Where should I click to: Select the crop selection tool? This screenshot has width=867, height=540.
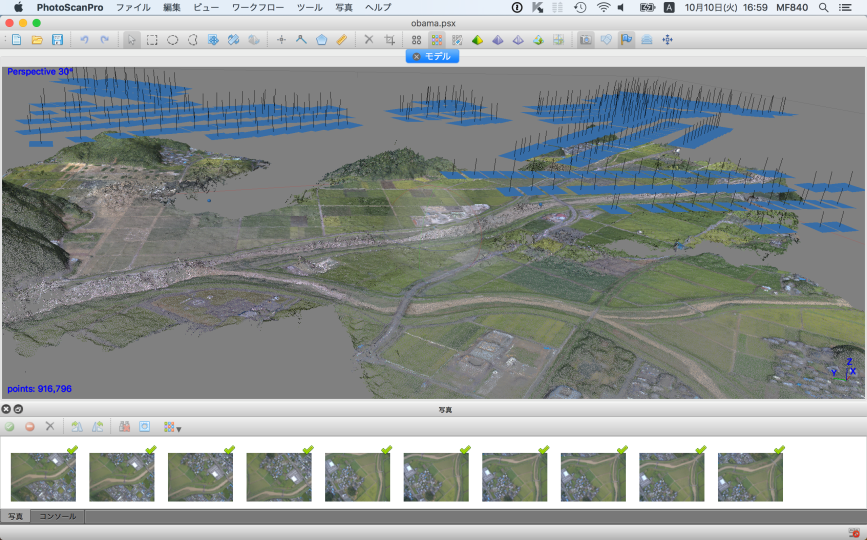[x=389, y=40]
